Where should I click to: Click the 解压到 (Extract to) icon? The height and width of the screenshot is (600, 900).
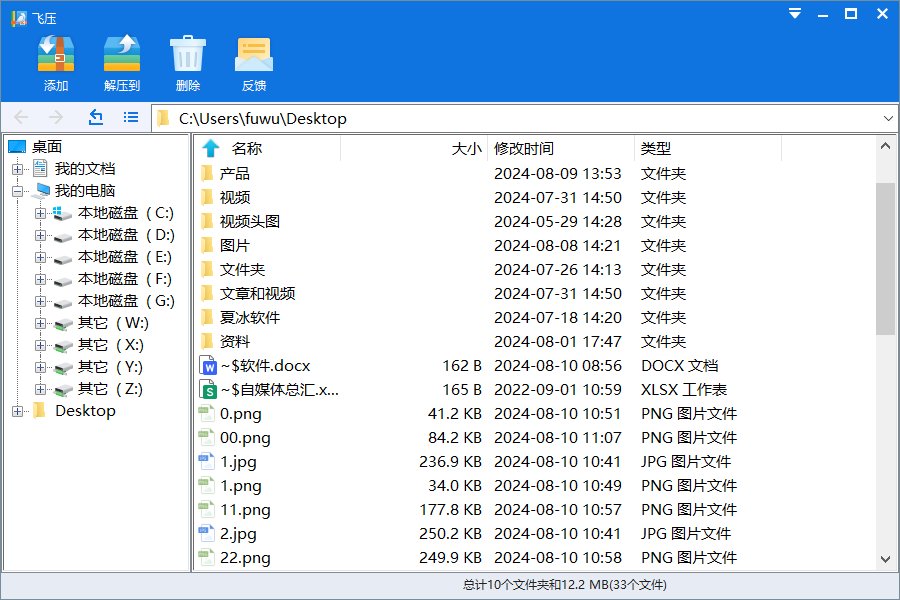[122, 53]
